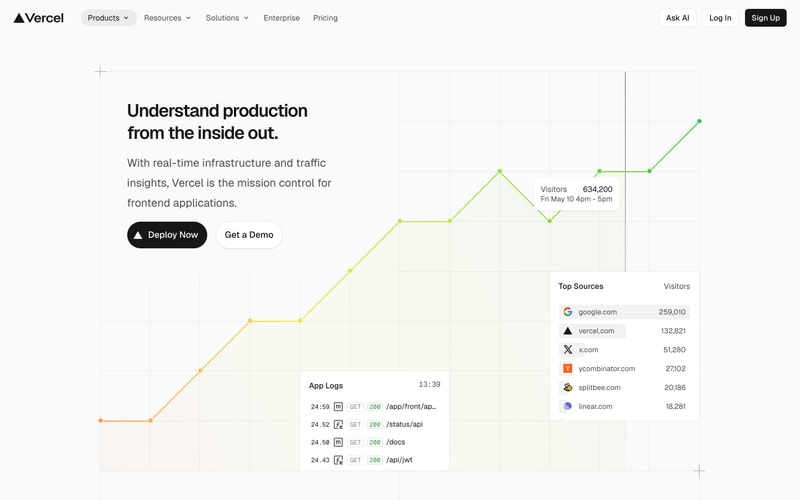Click the middleware icon on the 24:59 log row
The height and width of the screenshot is (500, 800).
338,407
